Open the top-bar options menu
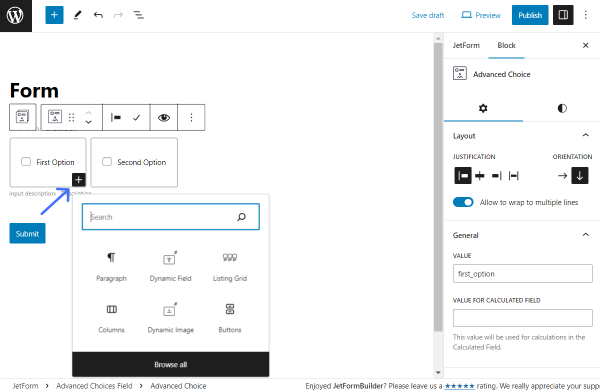The height and width of the screenshot is (391, 600). click(585, 15)
